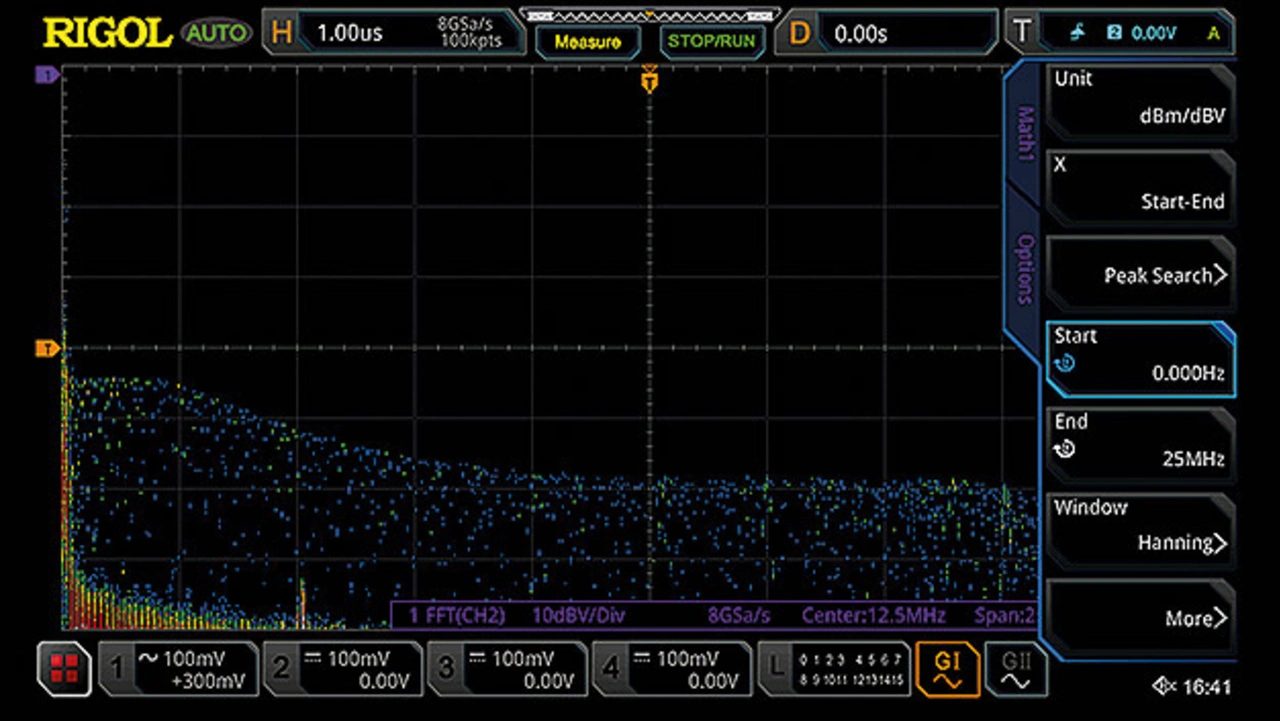Open the Window Hanning selection menu
1280x721 pixels.
click(x=1140, y=526)
